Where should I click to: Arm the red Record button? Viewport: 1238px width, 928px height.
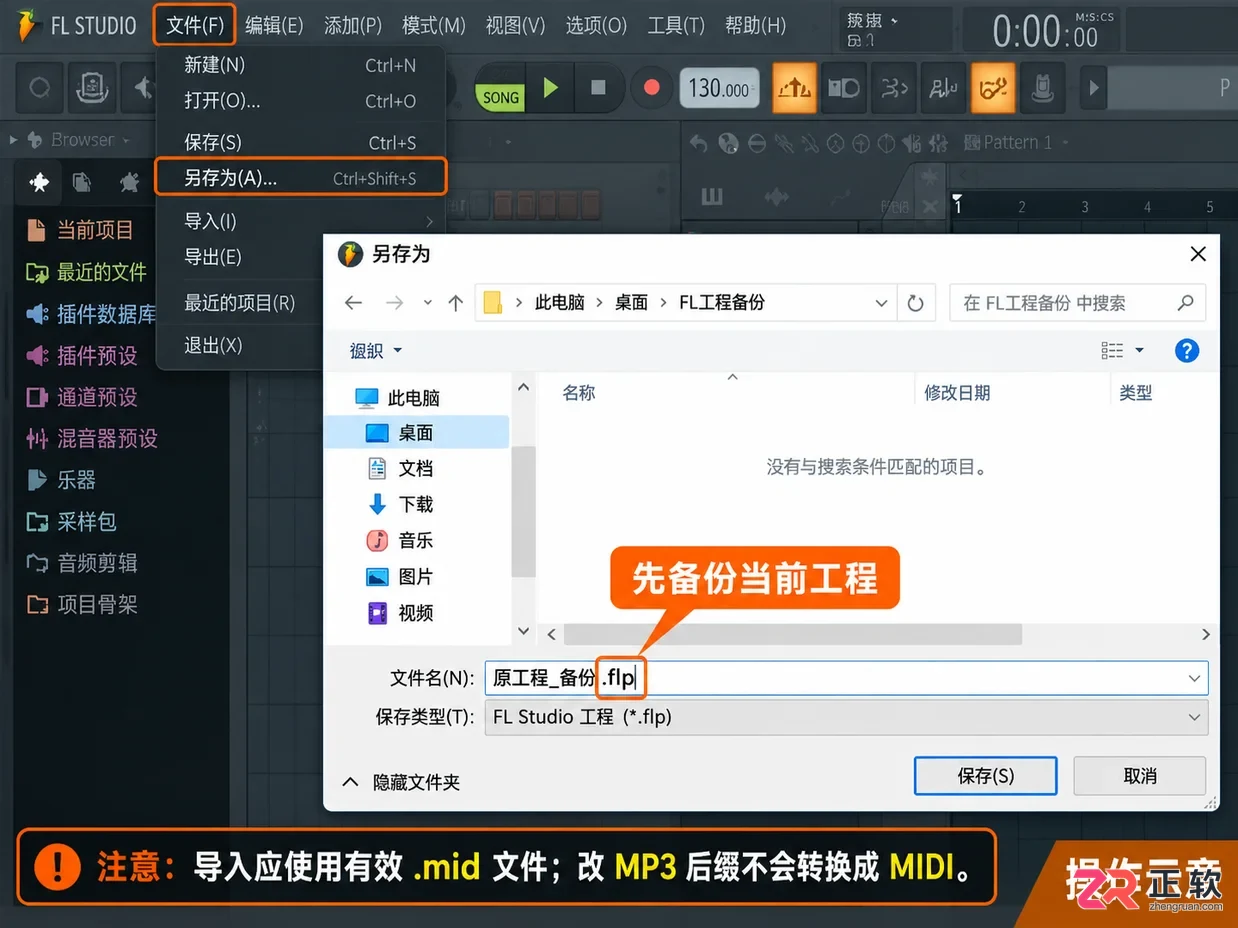click(x=651, y=88)
